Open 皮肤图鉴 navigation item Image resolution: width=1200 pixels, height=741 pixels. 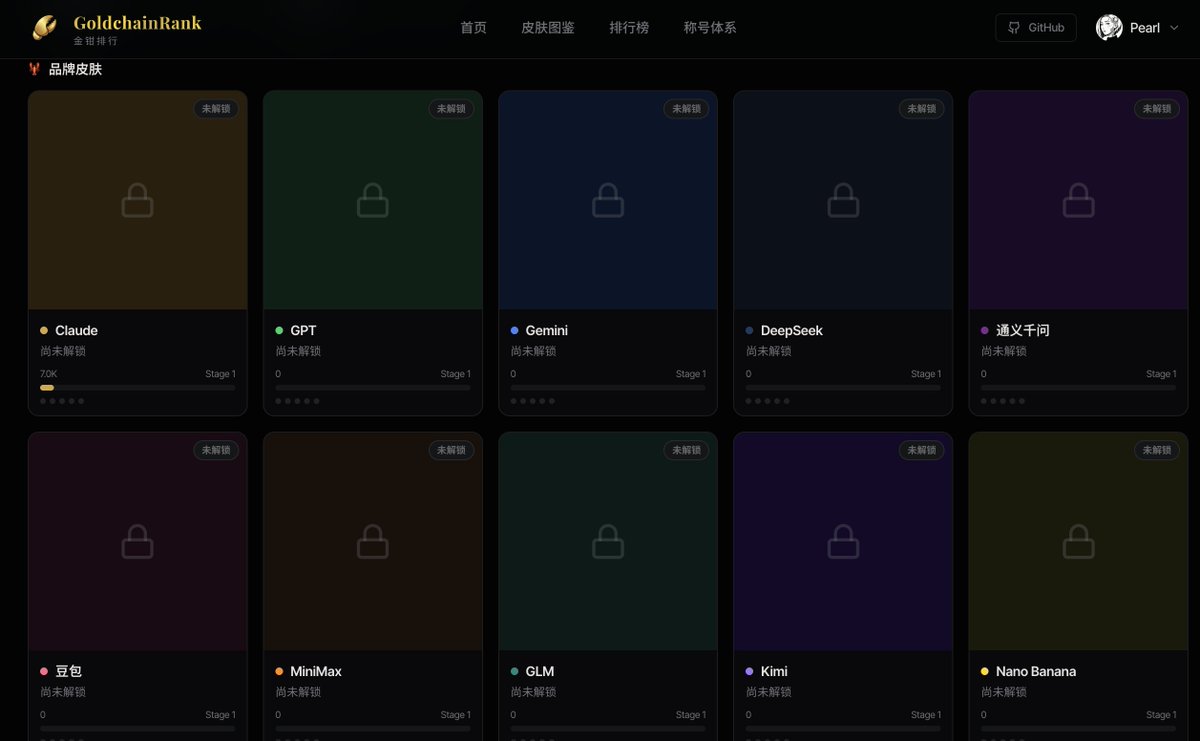tap(548, 28)
